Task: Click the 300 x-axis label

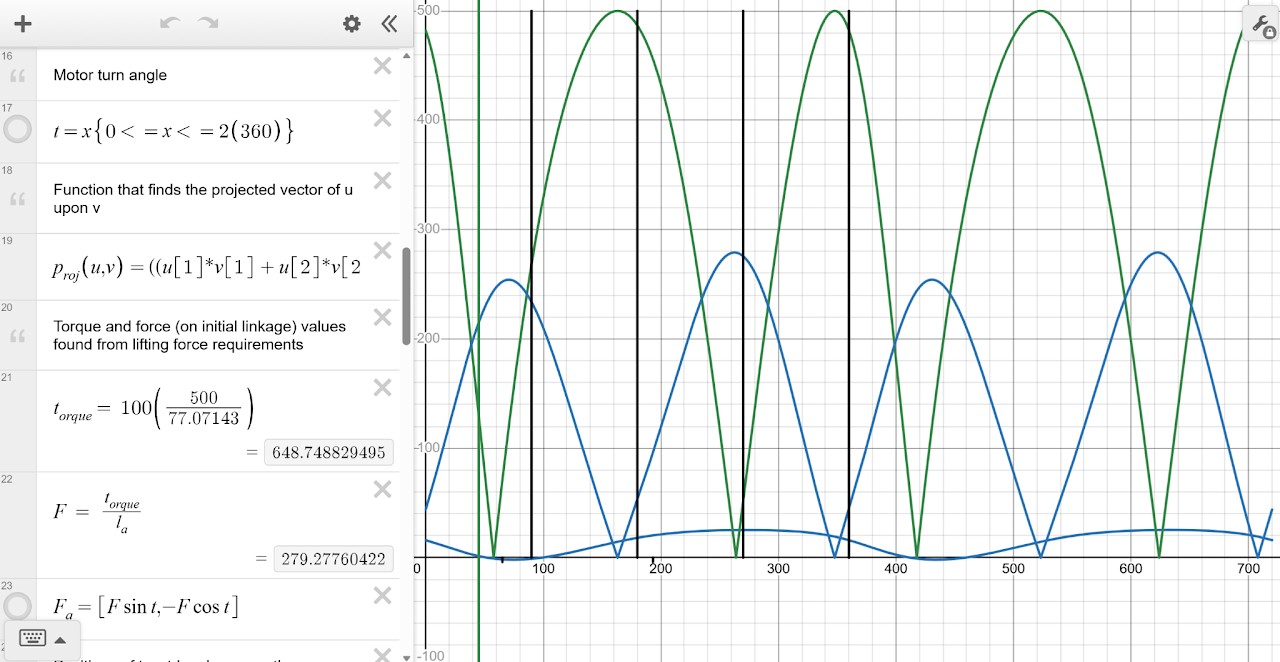Action: pyautogui.click(x=777, y=569)
